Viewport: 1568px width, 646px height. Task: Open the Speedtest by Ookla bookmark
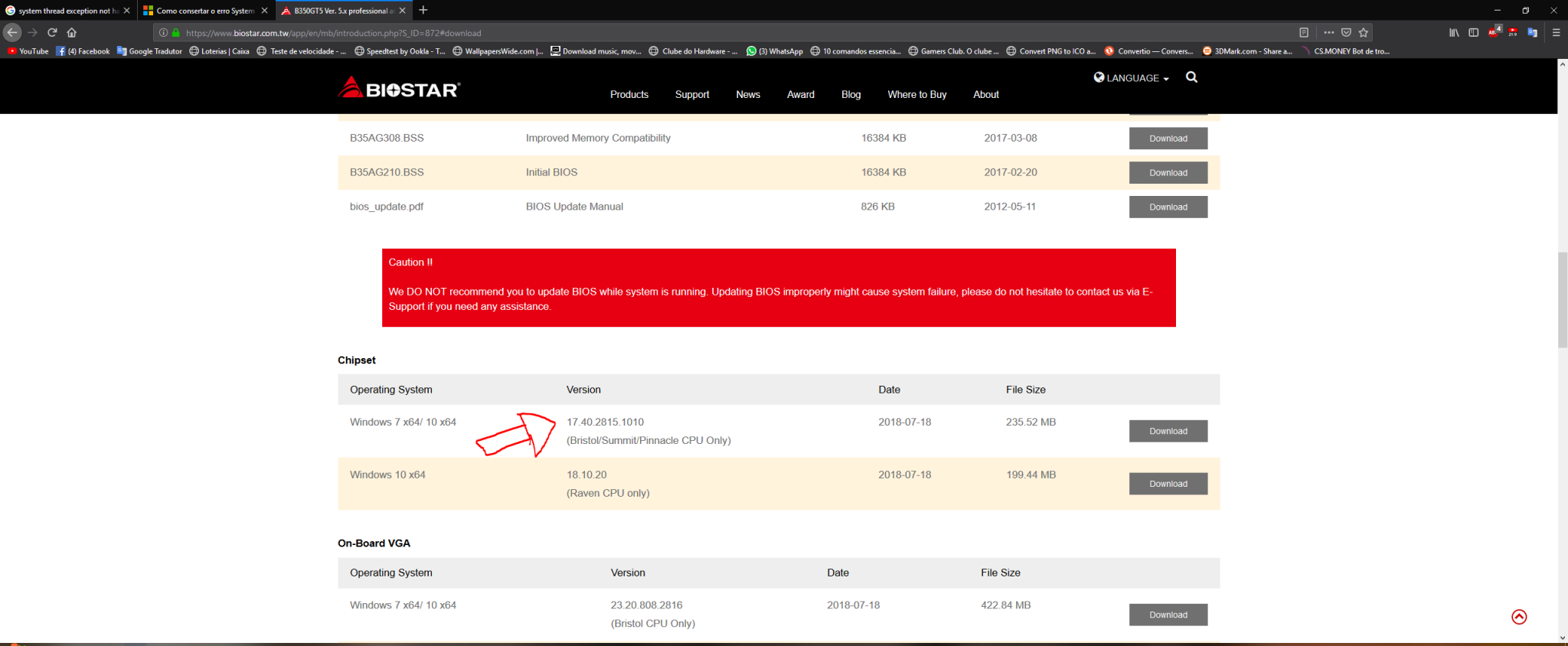[400, 51]
